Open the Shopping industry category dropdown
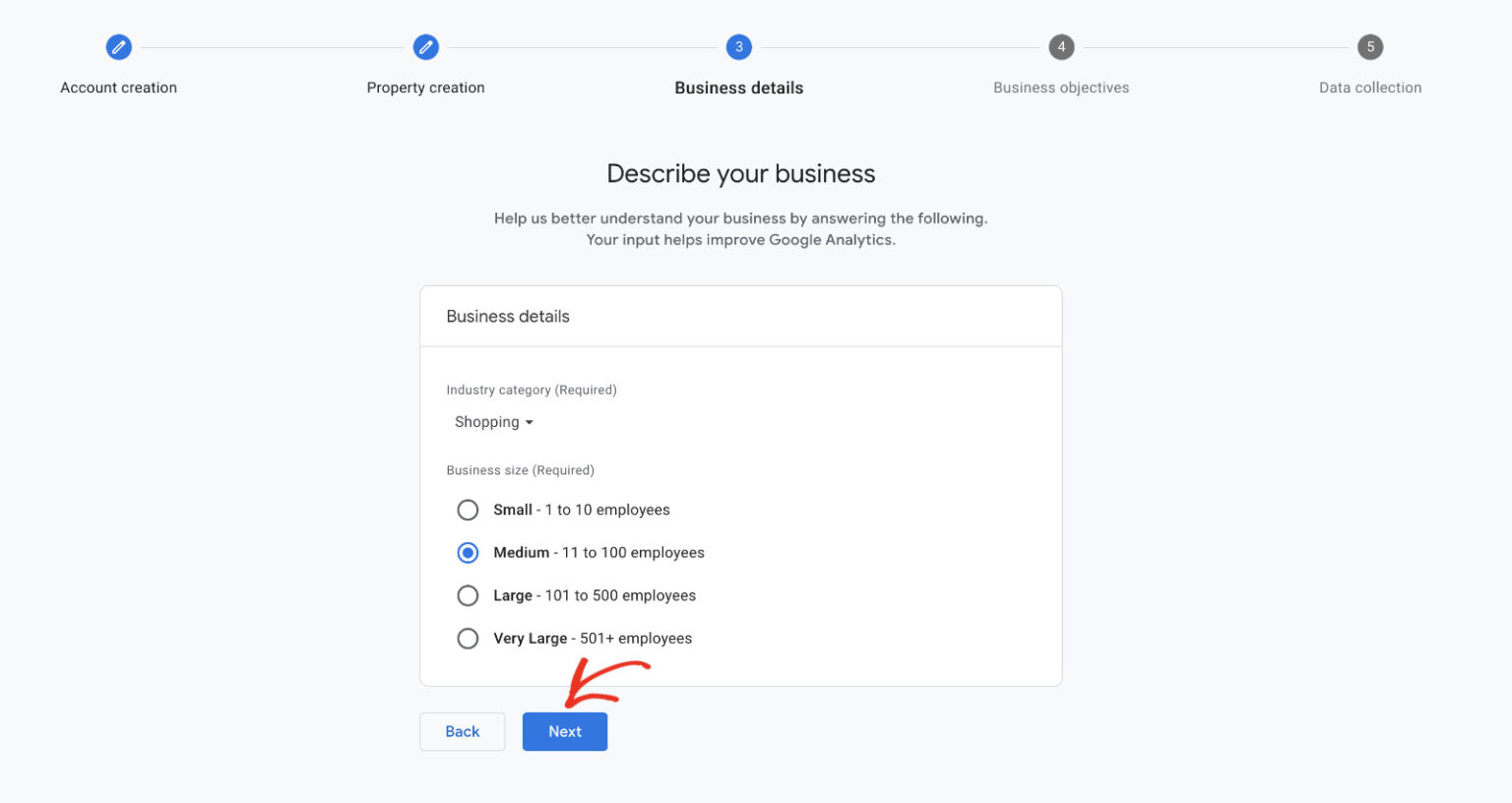The width and height of the screenshot is (1512, 803). click(493, 421)
